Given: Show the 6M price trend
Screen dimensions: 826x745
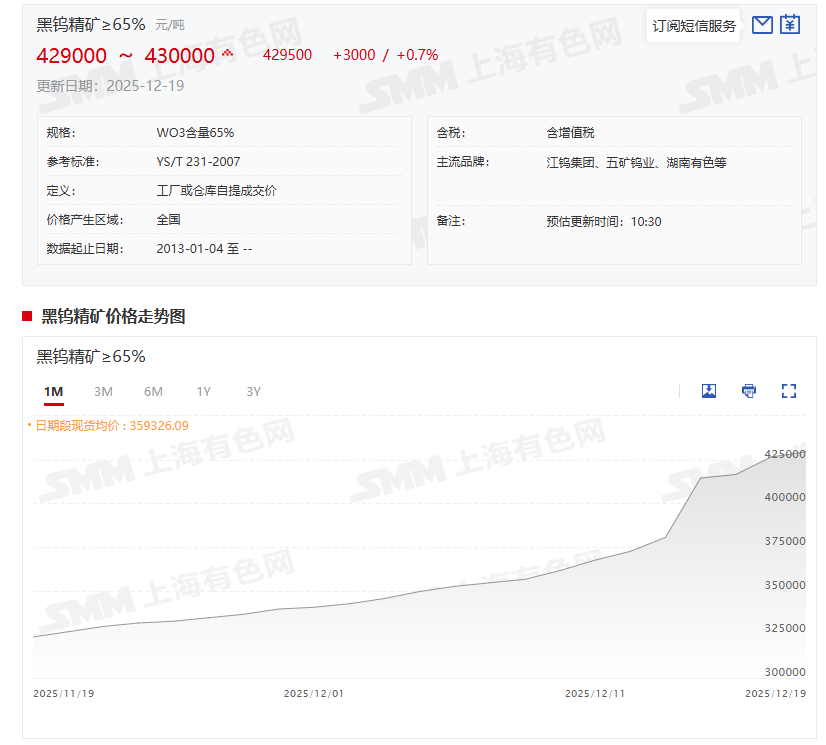Looking at the screenshot, I should (x=153, y=391).
